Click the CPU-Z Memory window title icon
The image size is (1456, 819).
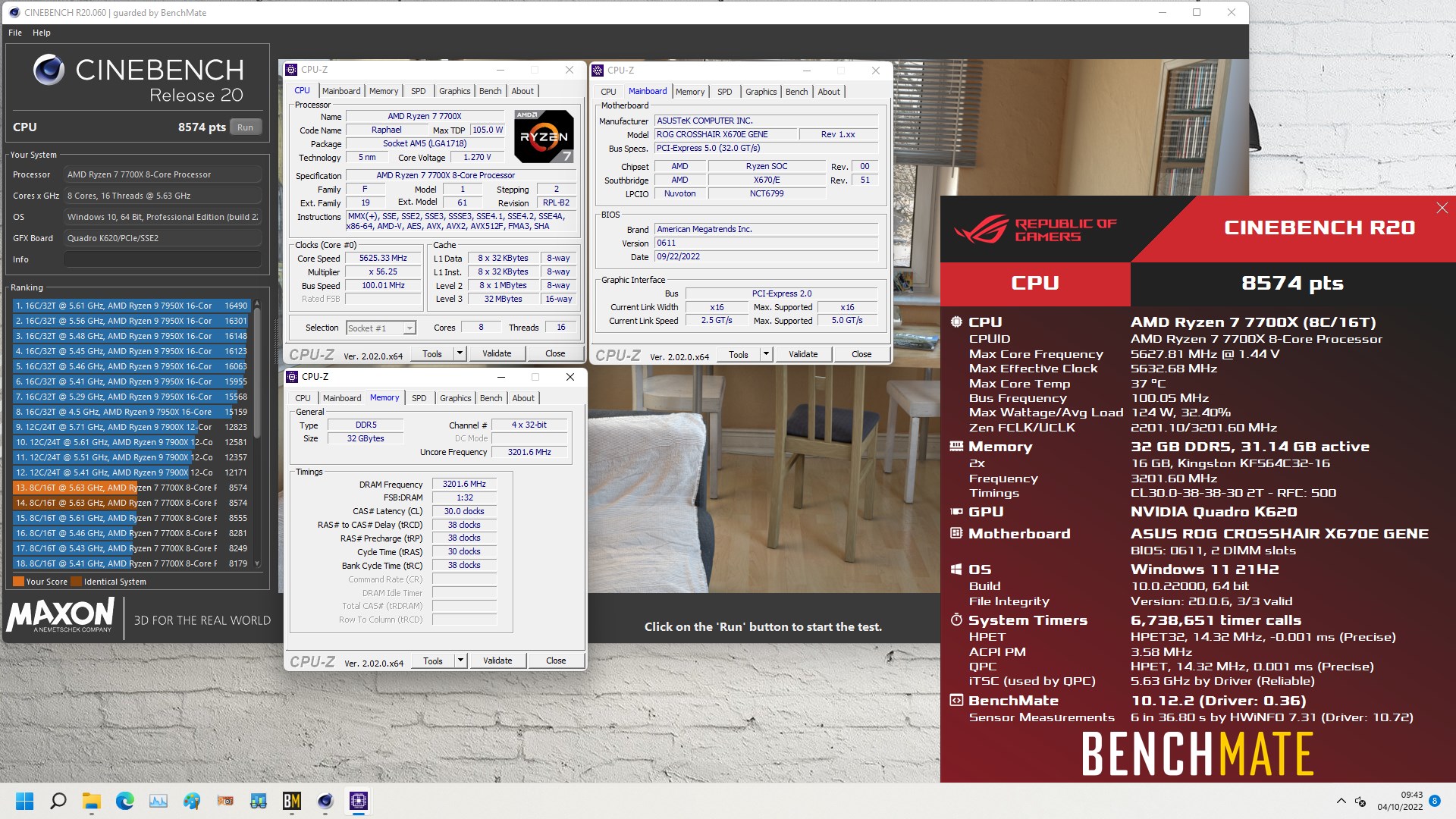point(292,377)
